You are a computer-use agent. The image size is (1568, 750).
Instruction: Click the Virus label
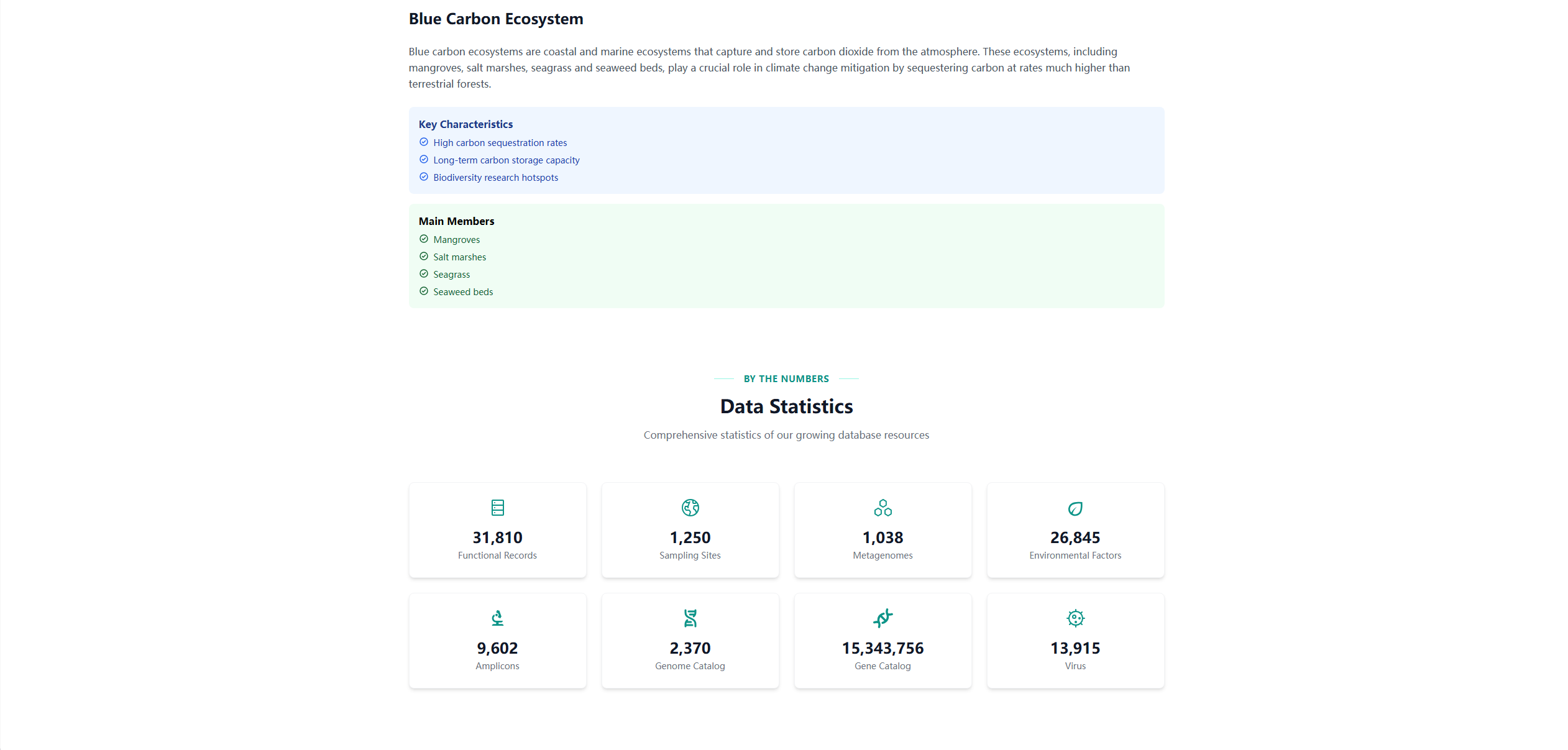1075,666
